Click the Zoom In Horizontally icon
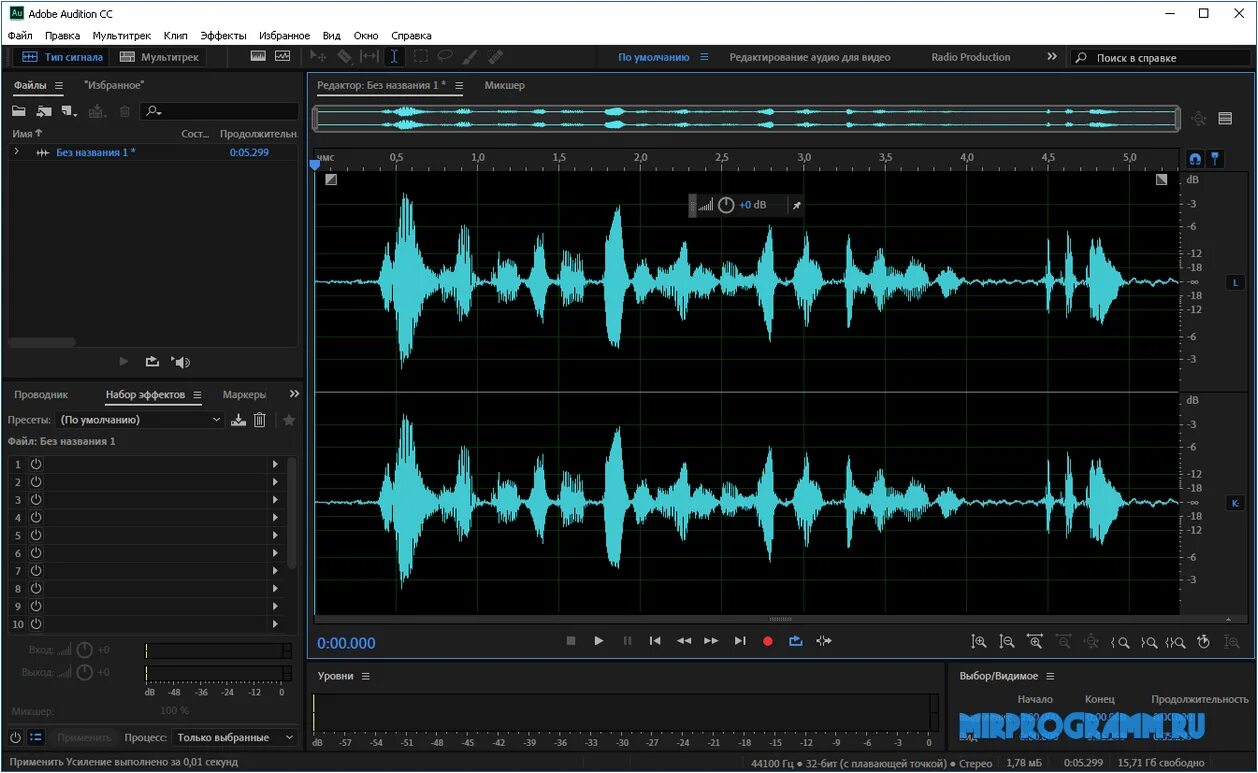 pos(1036,642)
